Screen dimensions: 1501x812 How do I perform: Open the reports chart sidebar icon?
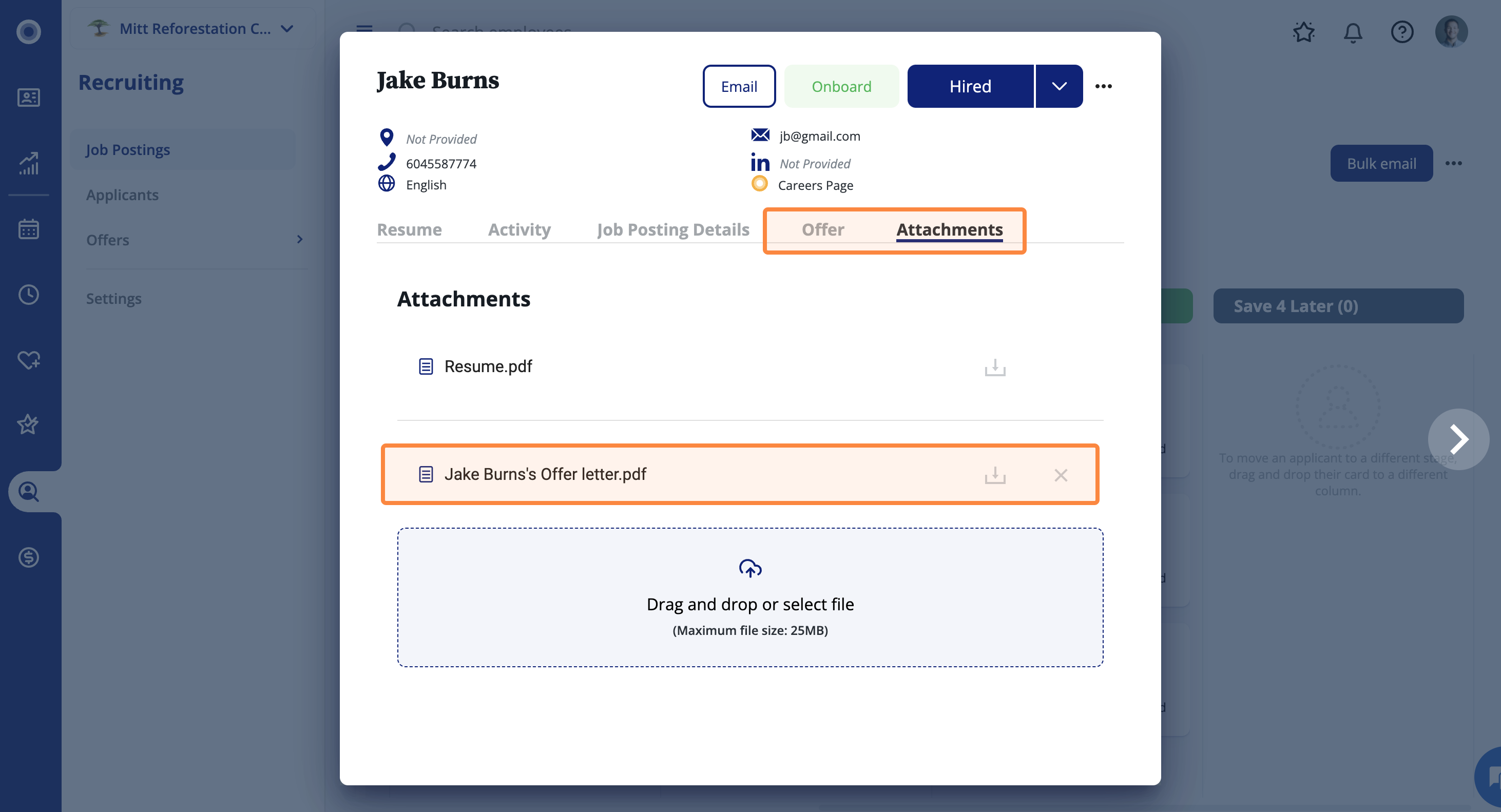point(29,163)
